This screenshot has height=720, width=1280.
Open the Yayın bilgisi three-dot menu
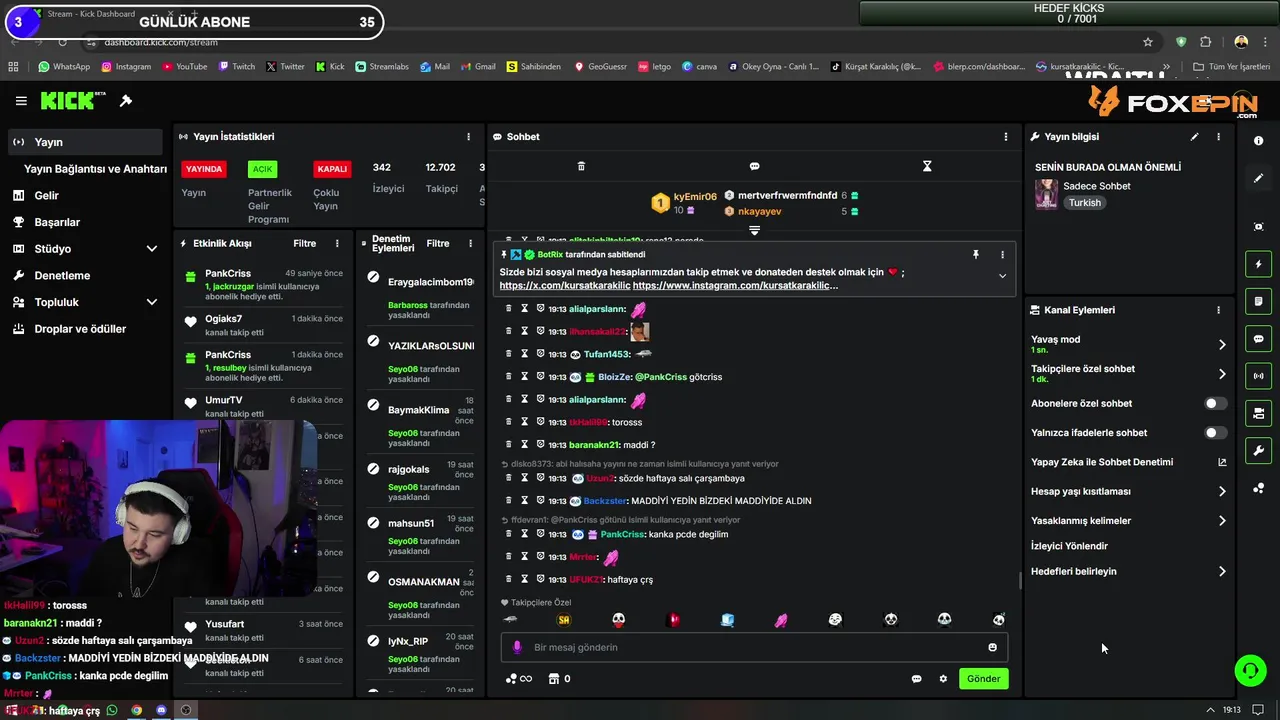(1218, 137)
